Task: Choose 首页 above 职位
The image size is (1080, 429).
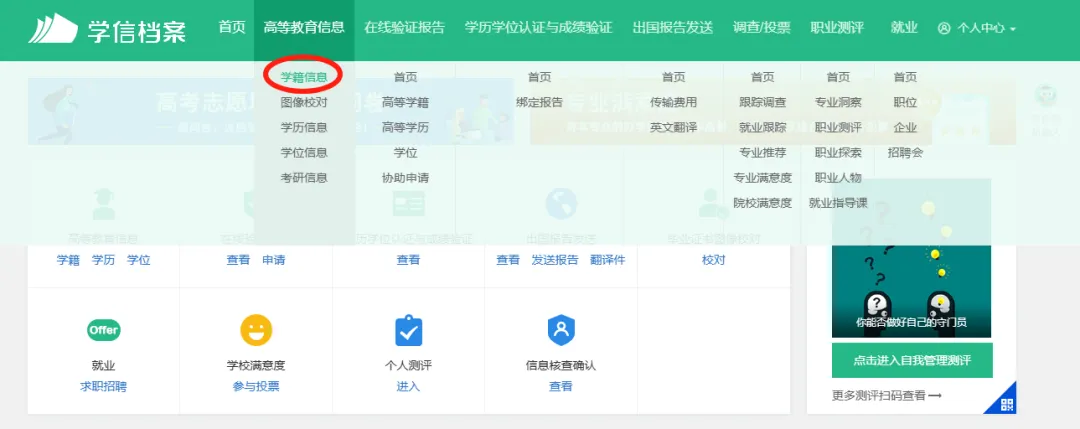Action: pyautogui.click(x=905, y=77)
